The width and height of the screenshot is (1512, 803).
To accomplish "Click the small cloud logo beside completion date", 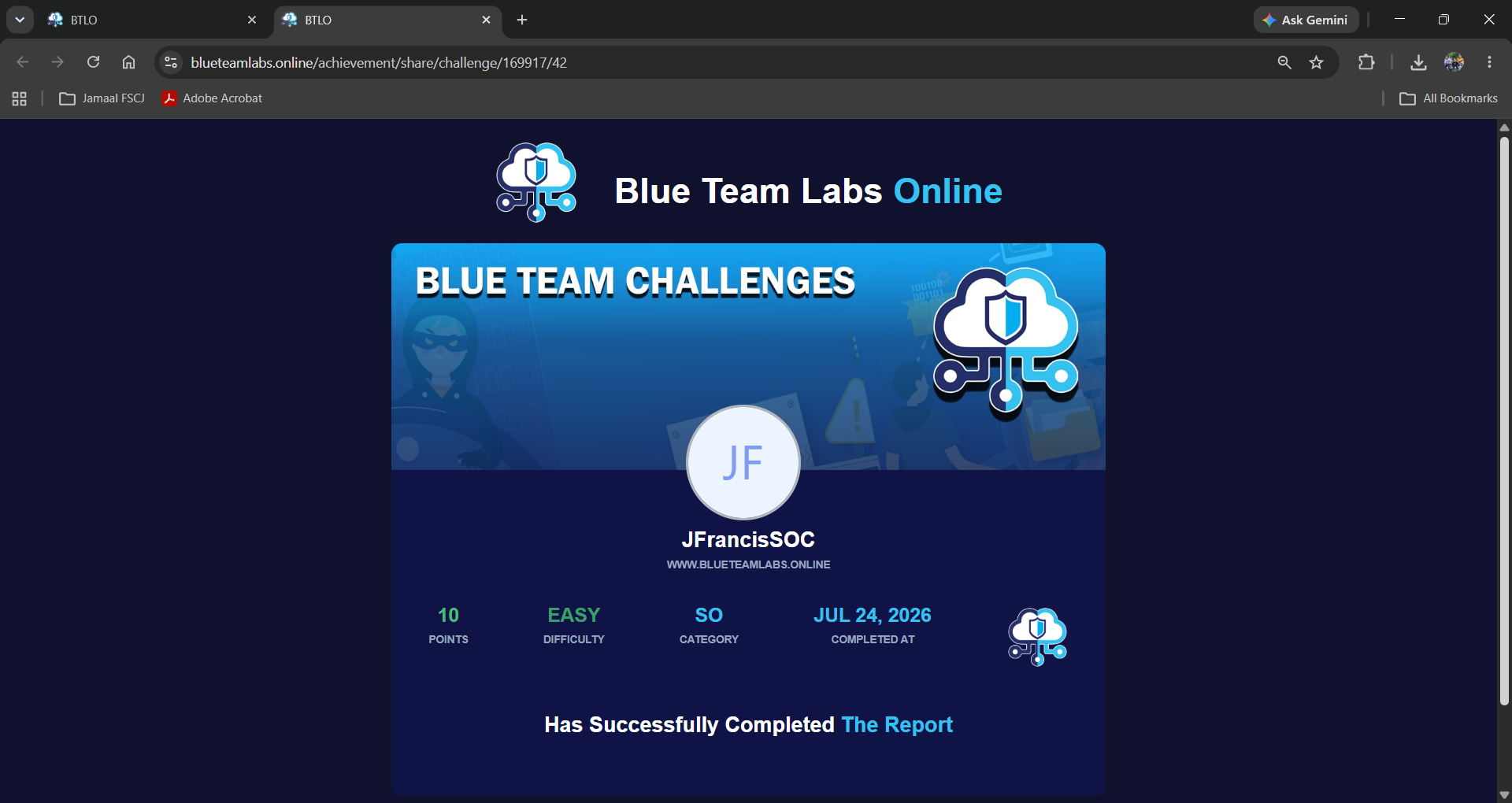I will (x=1038, y=636).
